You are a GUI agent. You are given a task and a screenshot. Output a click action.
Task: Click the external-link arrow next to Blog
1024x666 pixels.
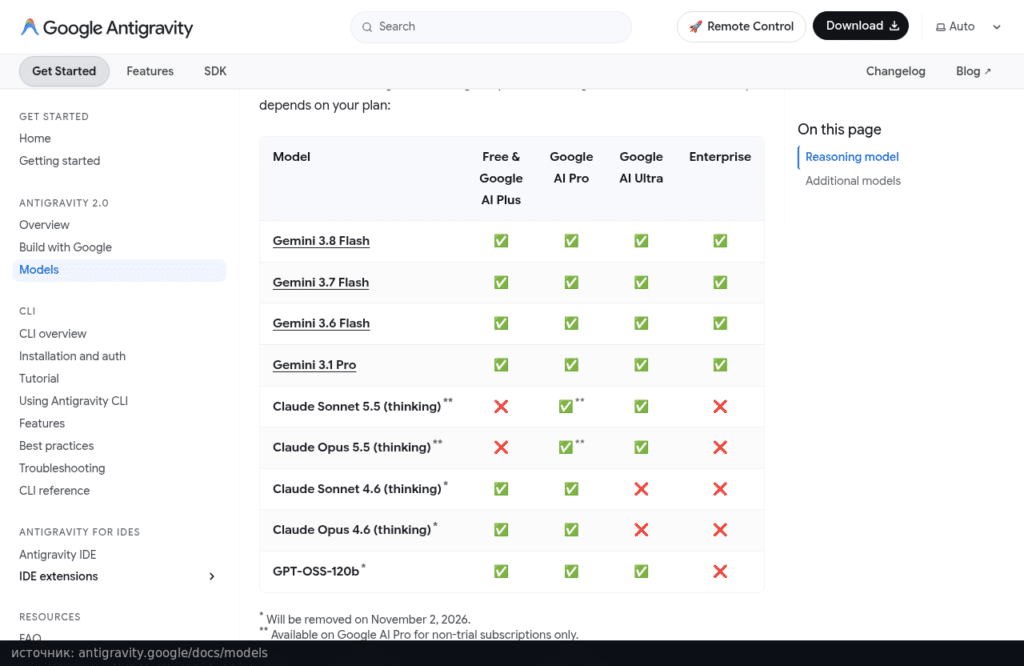[987, 71]
